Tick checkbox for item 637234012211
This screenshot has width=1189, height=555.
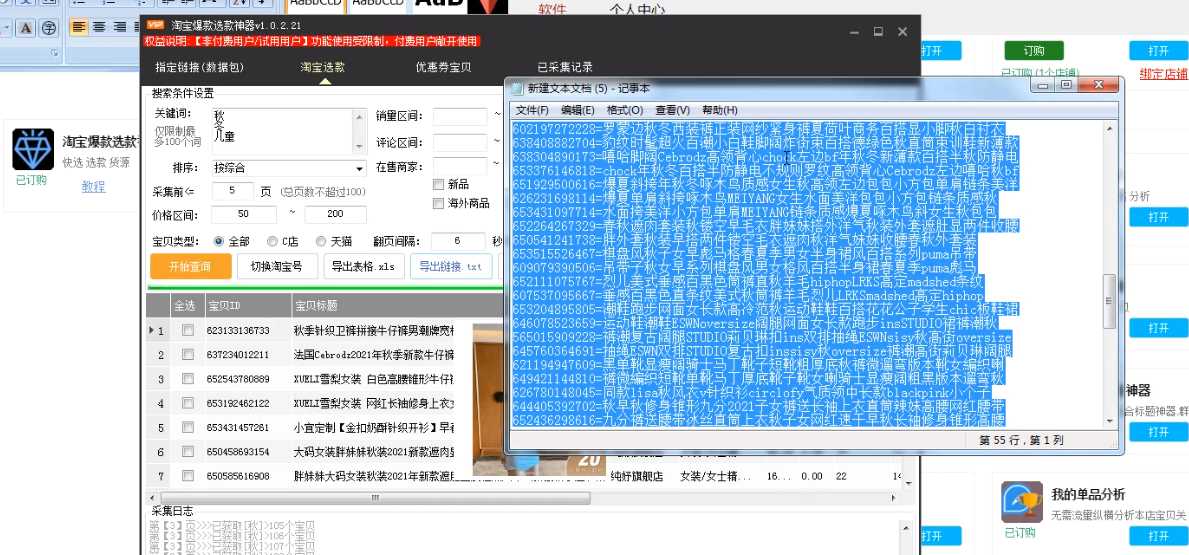[187, 355]
